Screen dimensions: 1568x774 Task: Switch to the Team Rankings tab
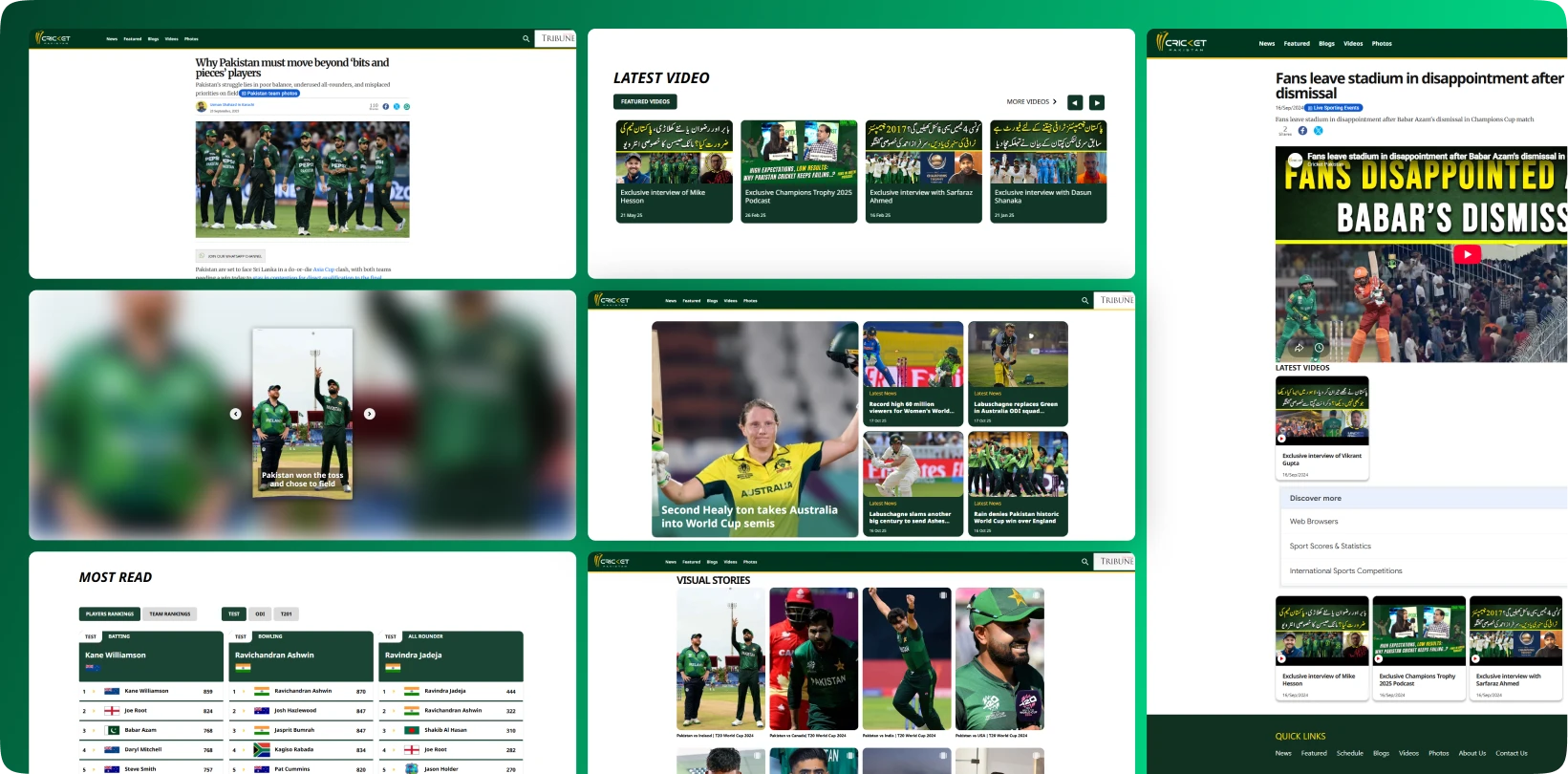coord(170,613)
